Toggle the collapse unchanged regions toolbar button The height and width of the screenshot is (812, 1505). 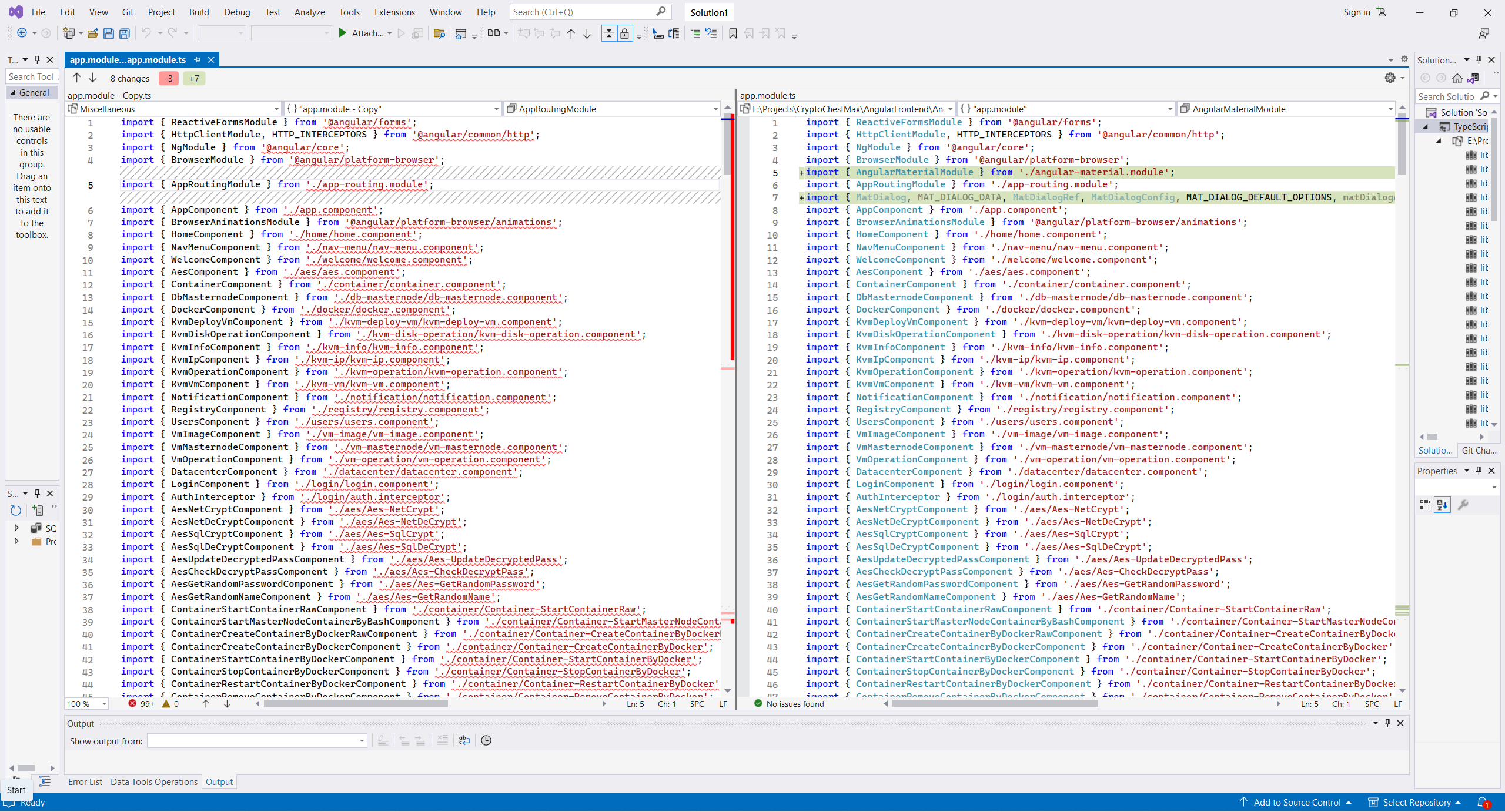(x=609, y=33)
